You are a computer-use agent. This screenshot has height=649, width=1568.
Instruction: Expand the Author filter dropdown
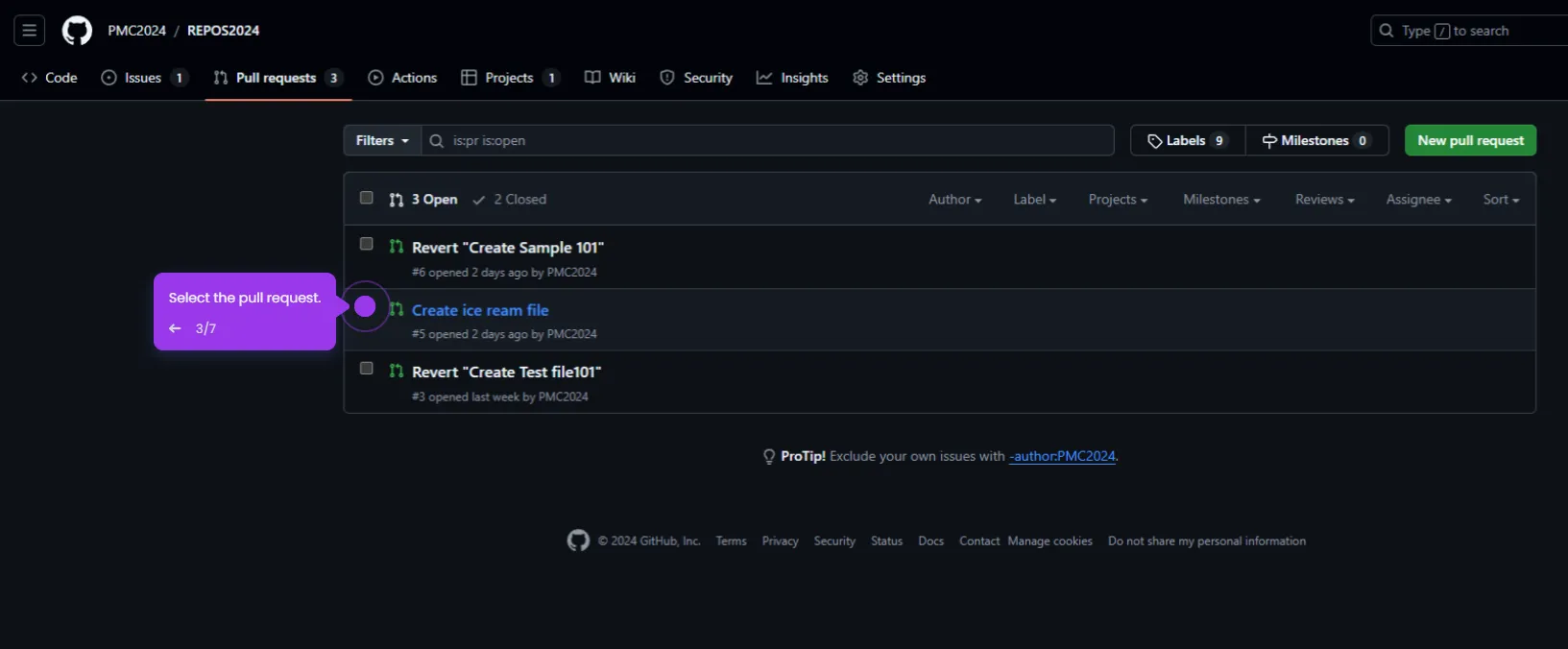coord(954,200)
